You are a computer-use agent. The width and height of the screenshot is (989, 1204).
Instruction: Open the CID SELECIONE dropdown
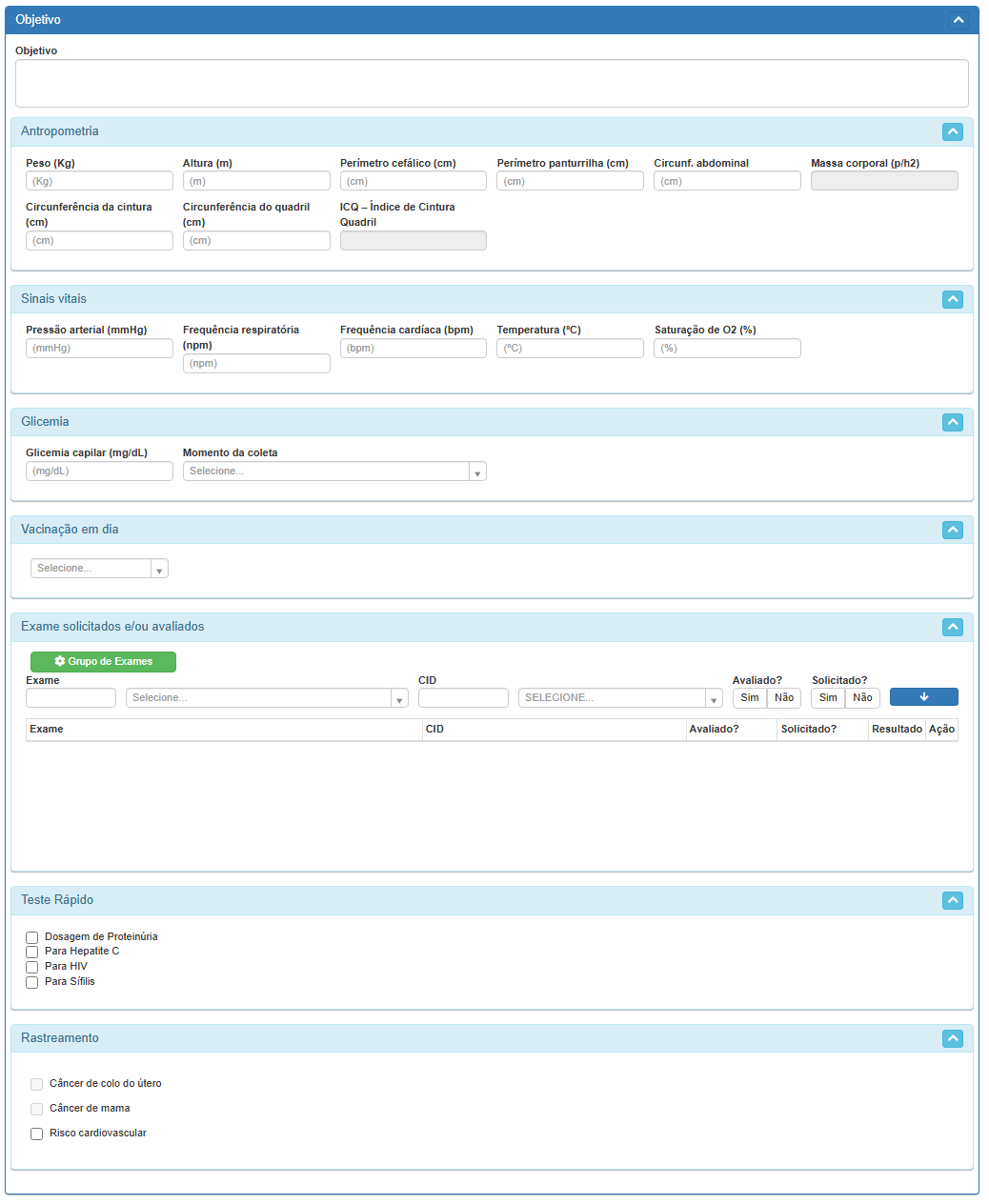619,698
